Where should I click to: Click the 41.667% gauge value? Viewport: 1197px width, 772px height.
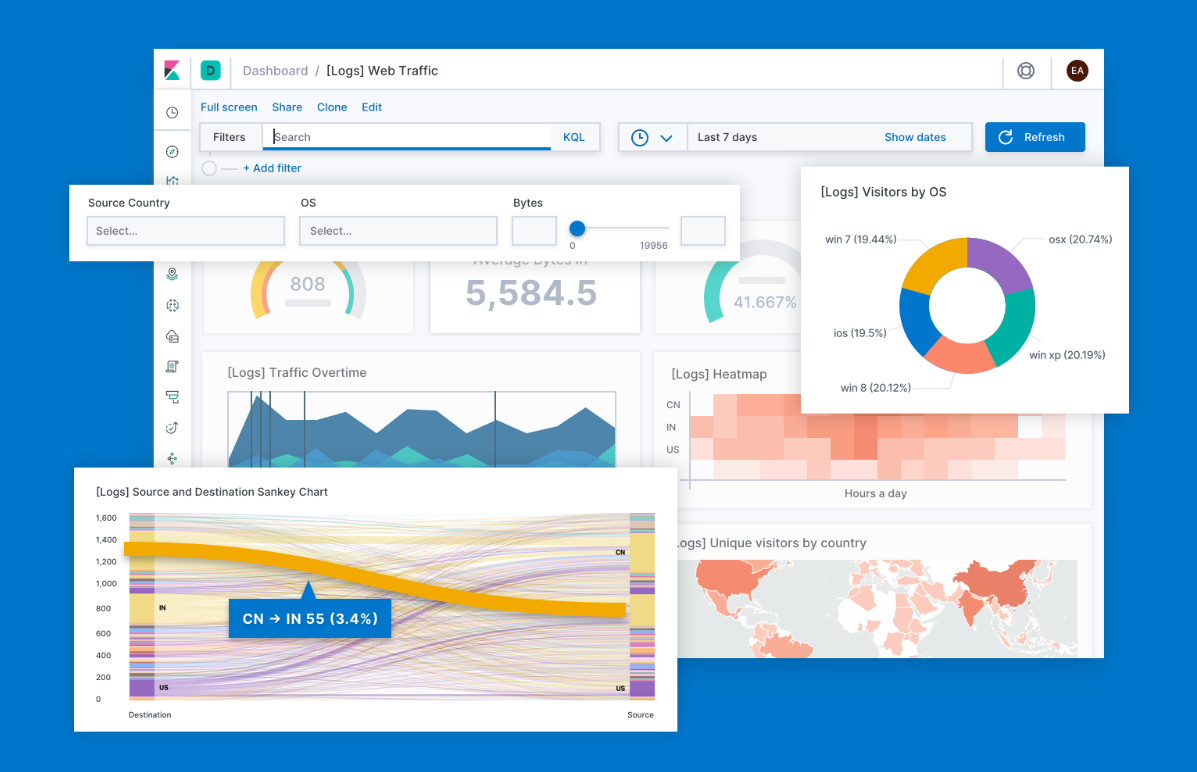[x=765, y=302]
